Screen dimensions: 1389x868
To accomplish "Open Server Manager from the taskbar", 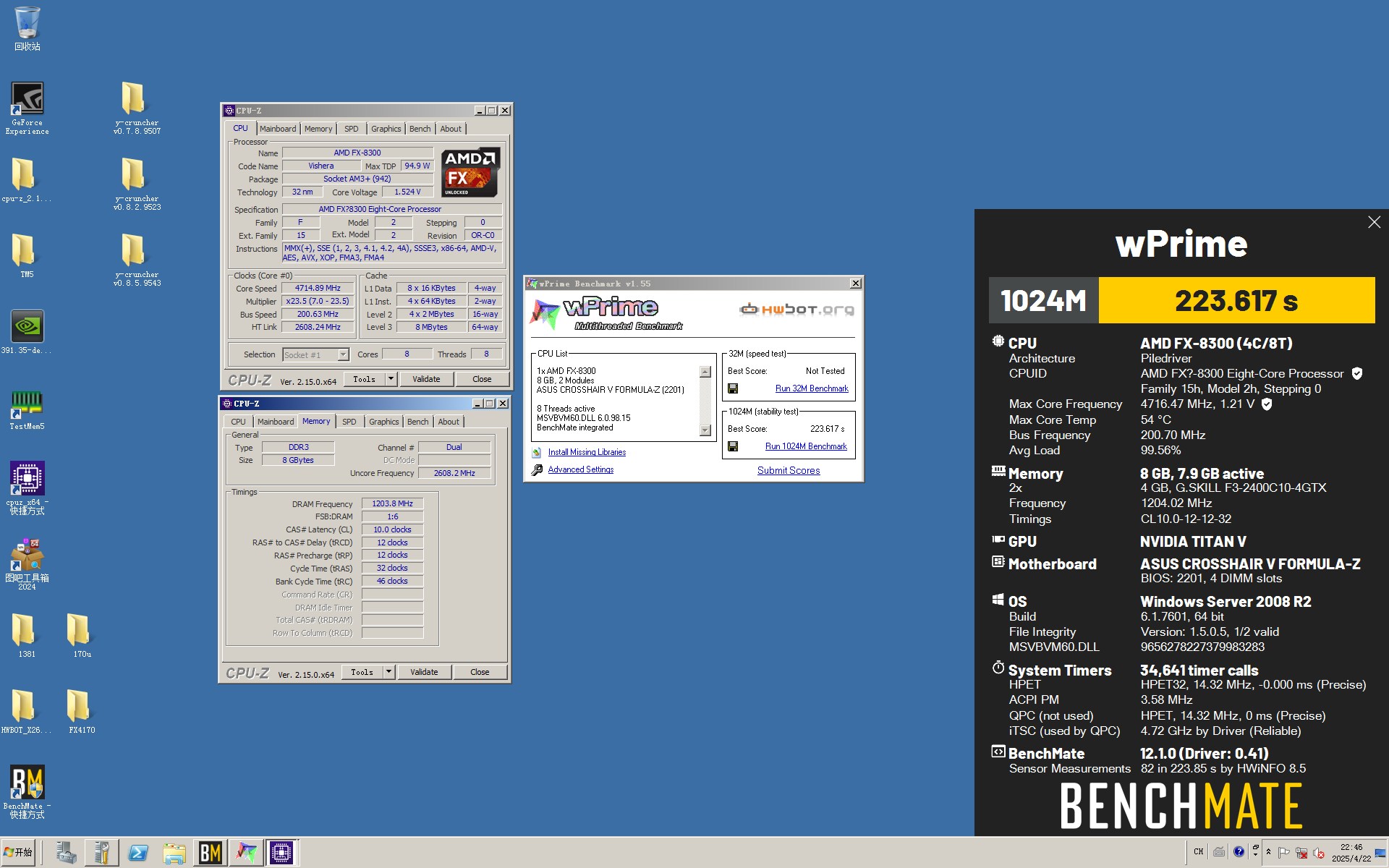I will [66, 853].
